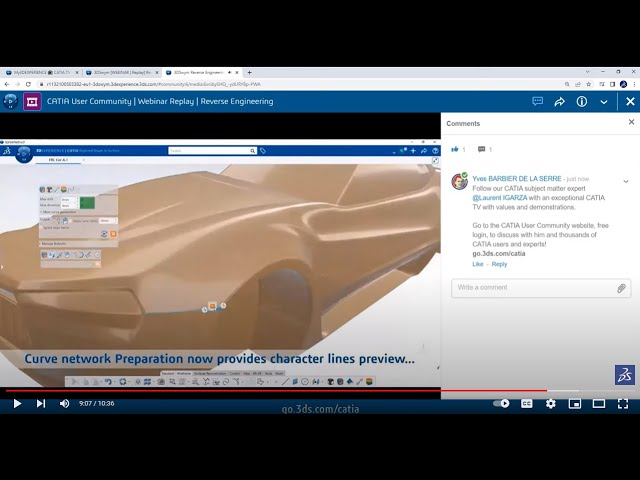Play the YouTube video

tap(17, 404)
